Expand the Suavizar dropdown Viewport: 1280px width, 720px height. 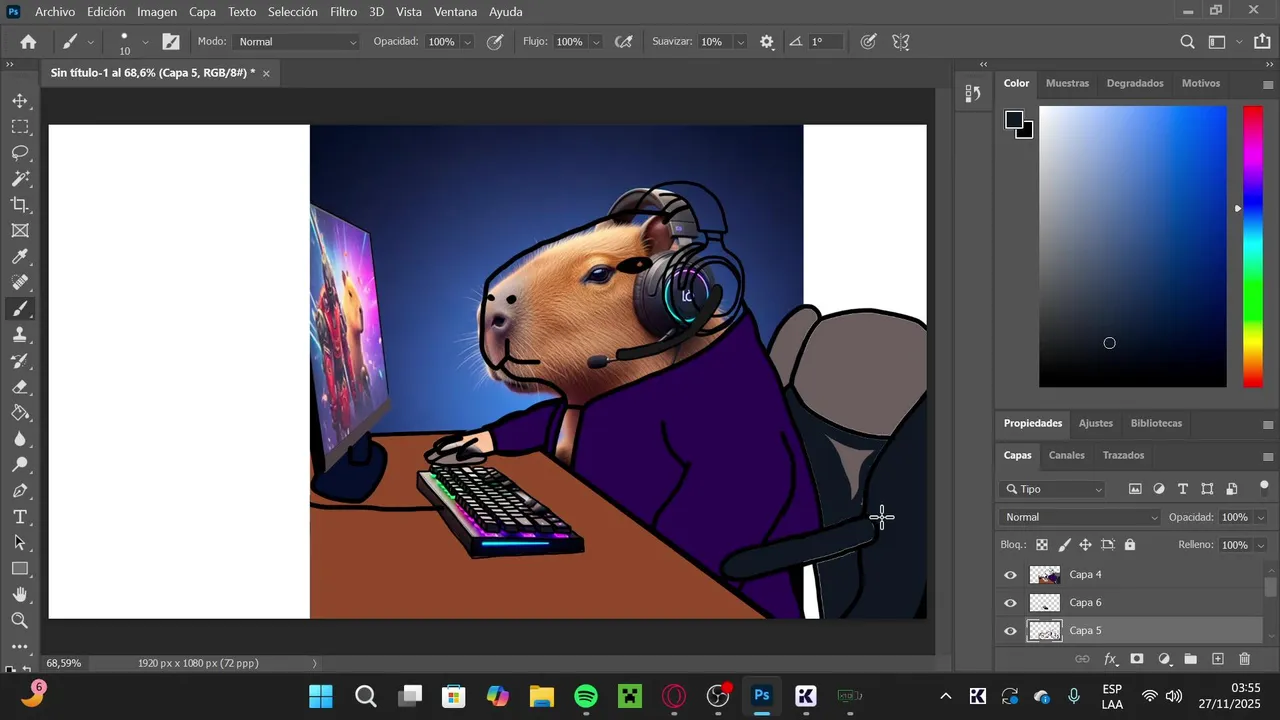[x=740, y=42]
